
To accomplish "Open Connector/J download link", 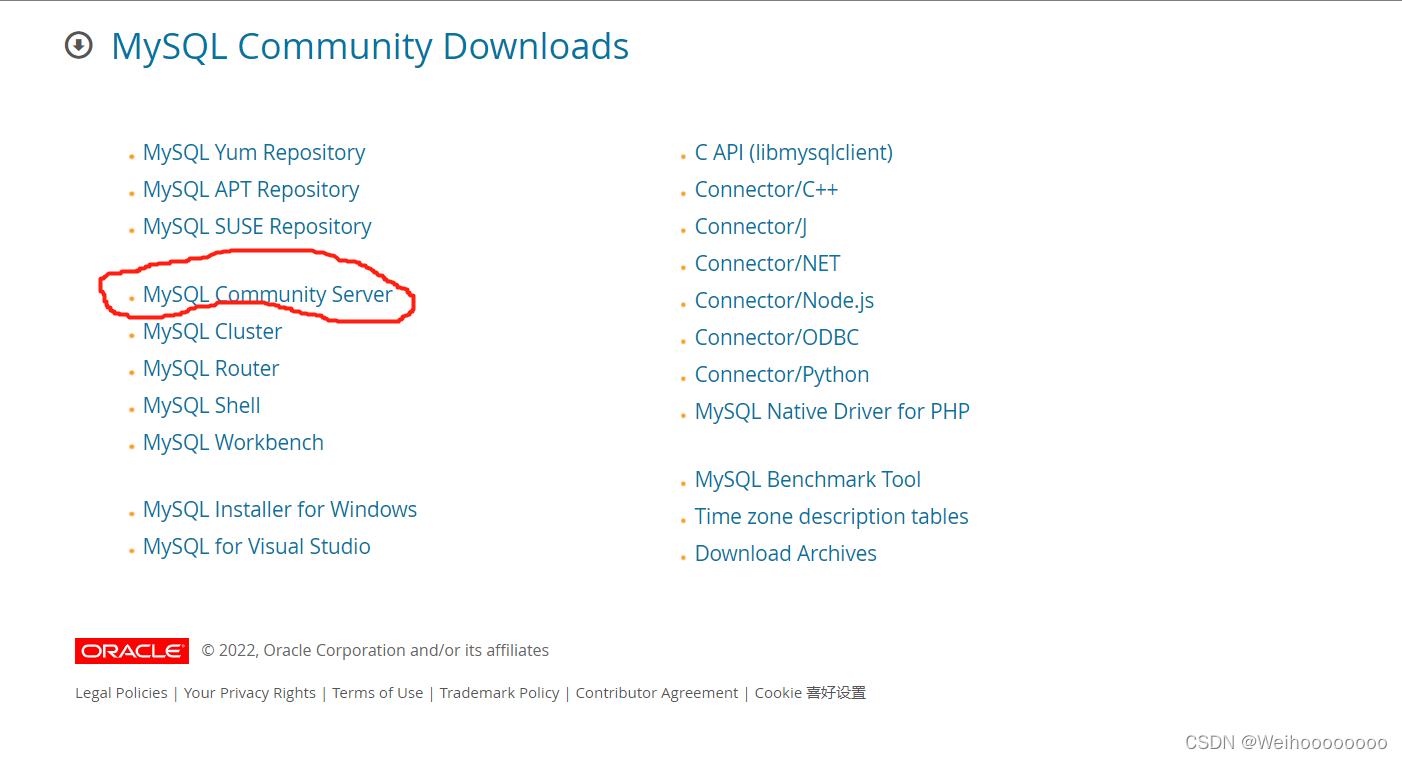I will (751, 227).
